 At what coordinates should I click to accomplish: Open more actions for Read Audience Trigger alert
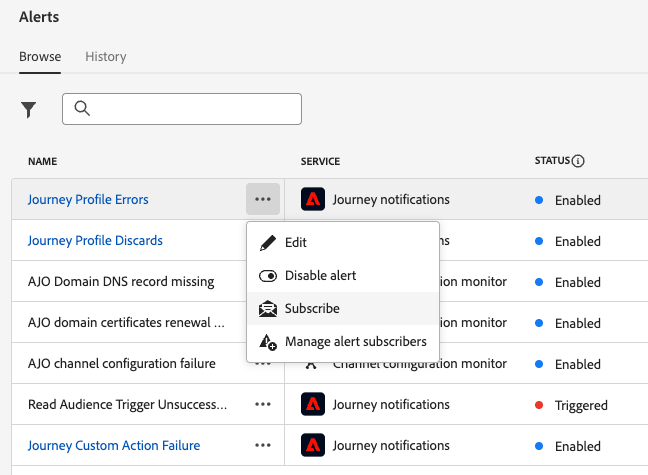[263, 405]
